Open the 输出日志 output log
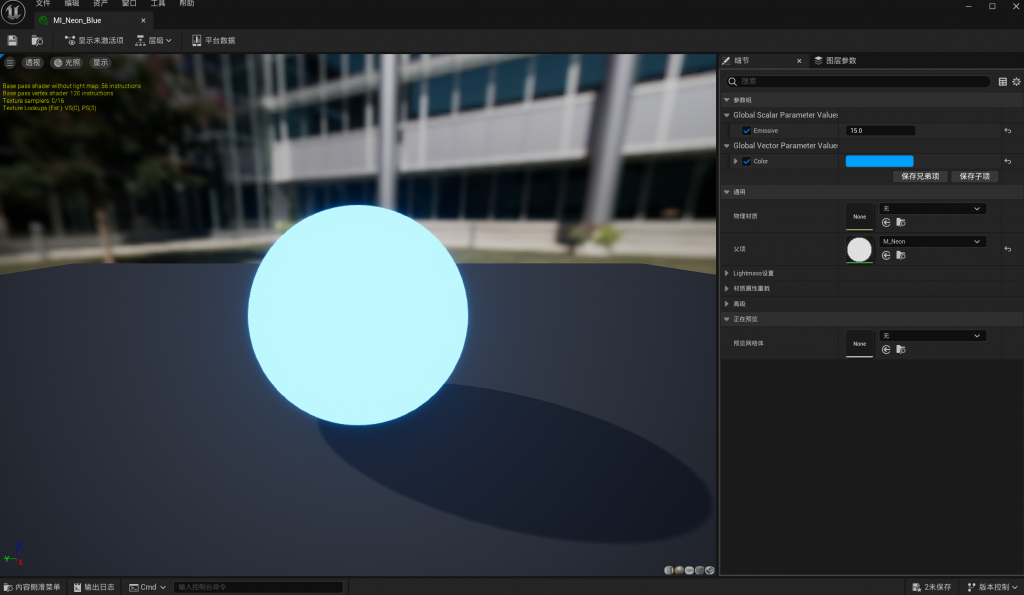1024x595 pixels. pos(94,587)
